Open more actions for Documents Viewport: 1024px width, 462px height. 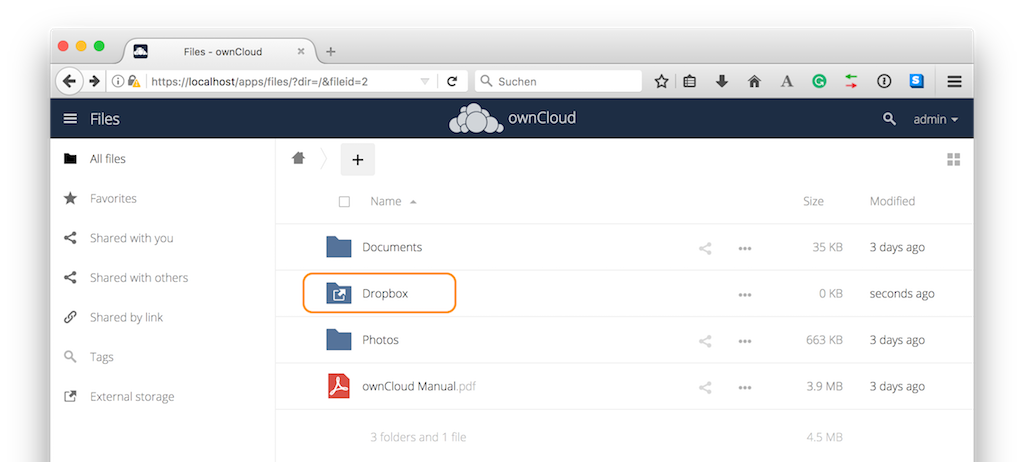(744, 248)
